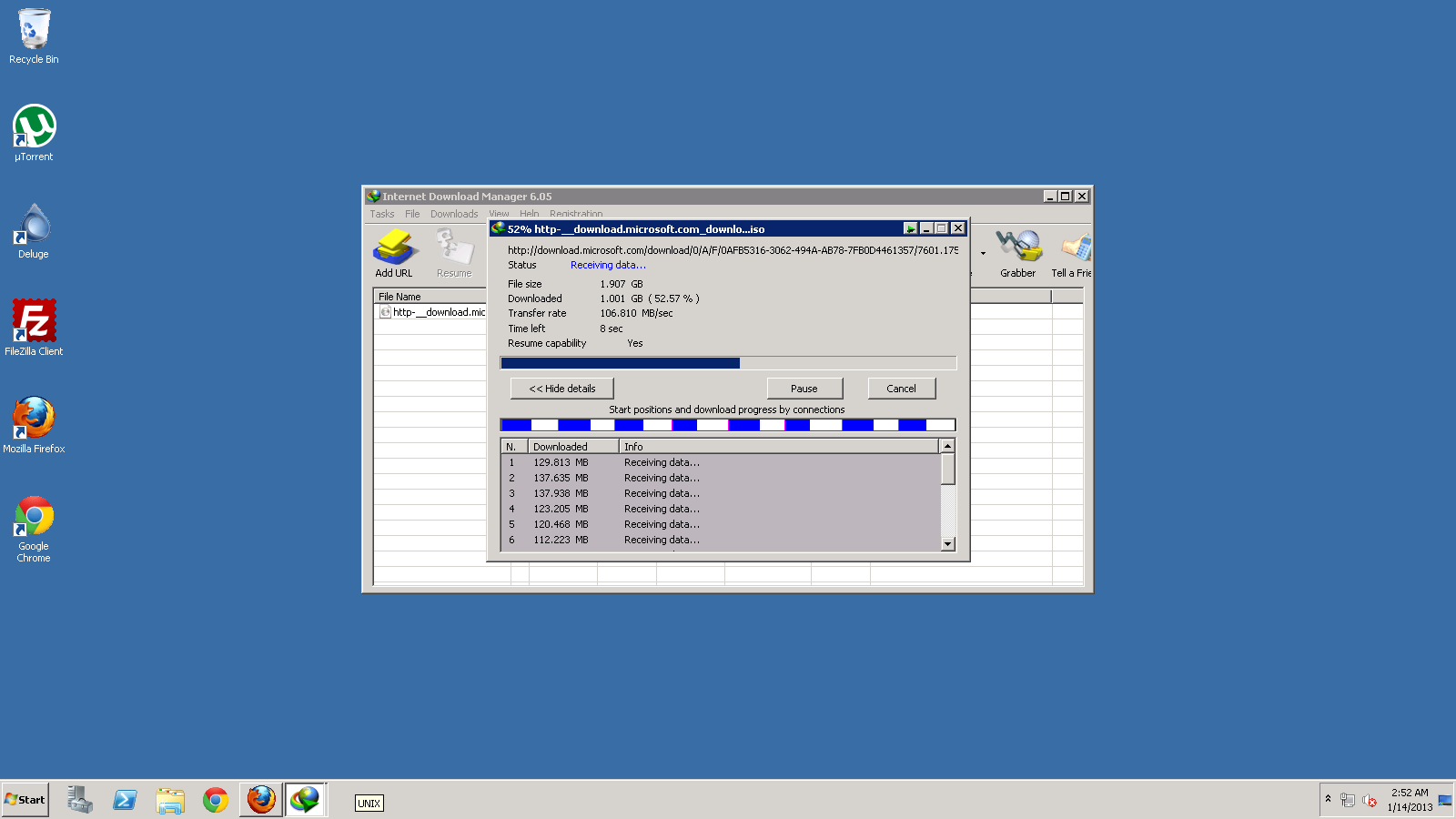Open Server Manager from the taskbar

tap(80, 800)
